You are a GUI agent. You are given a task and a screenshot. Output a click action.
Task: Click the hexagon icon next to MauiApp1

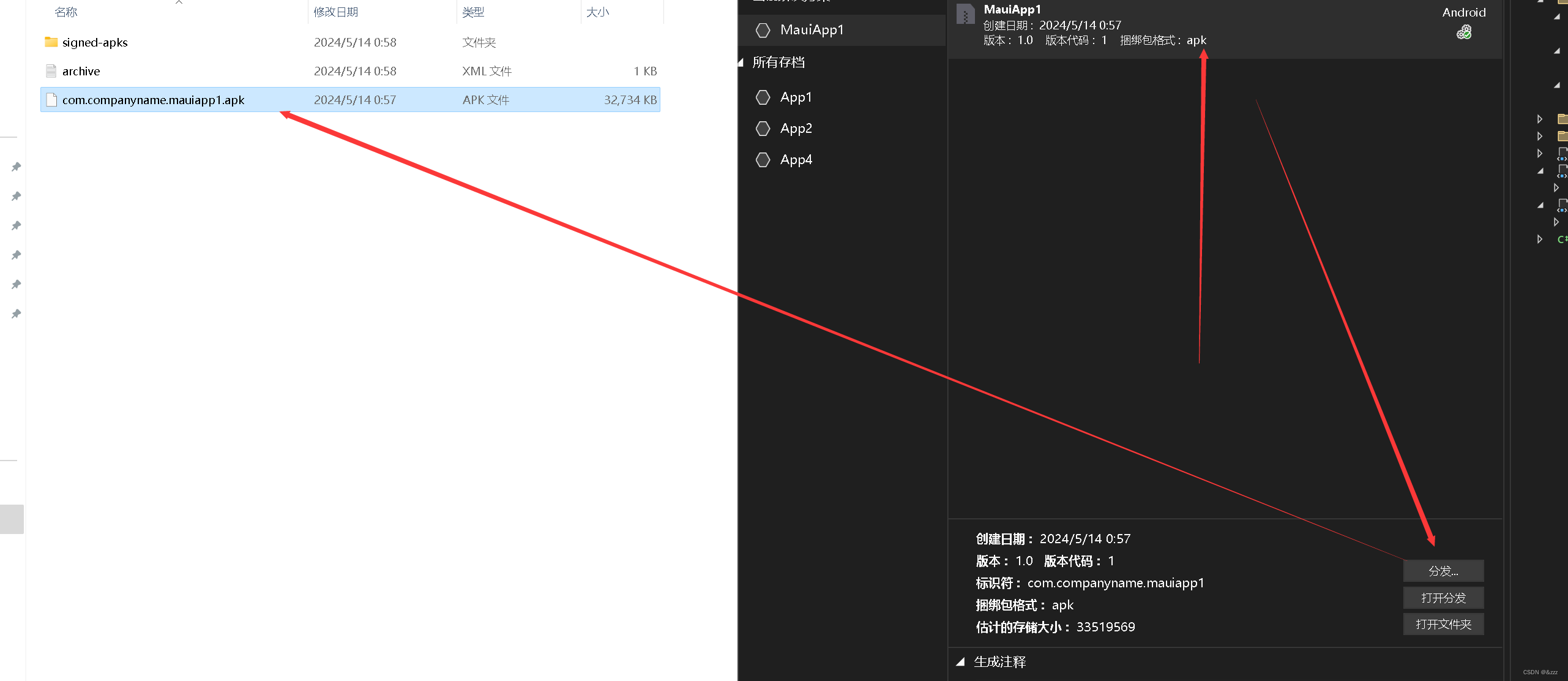pyautogui.click(x=763, y=30)
